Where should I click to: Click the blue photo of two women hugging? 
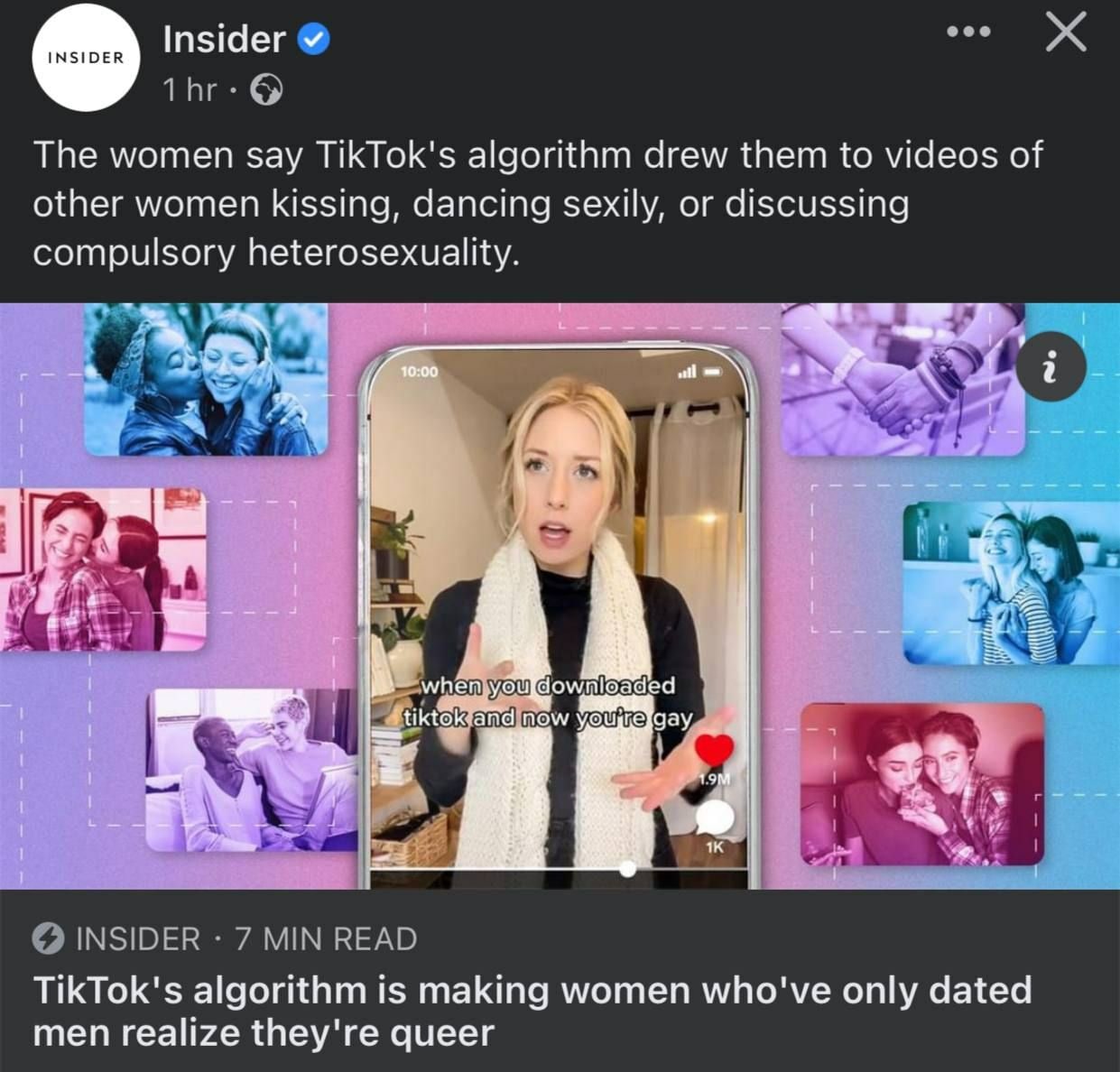(x=1011, y=583)
